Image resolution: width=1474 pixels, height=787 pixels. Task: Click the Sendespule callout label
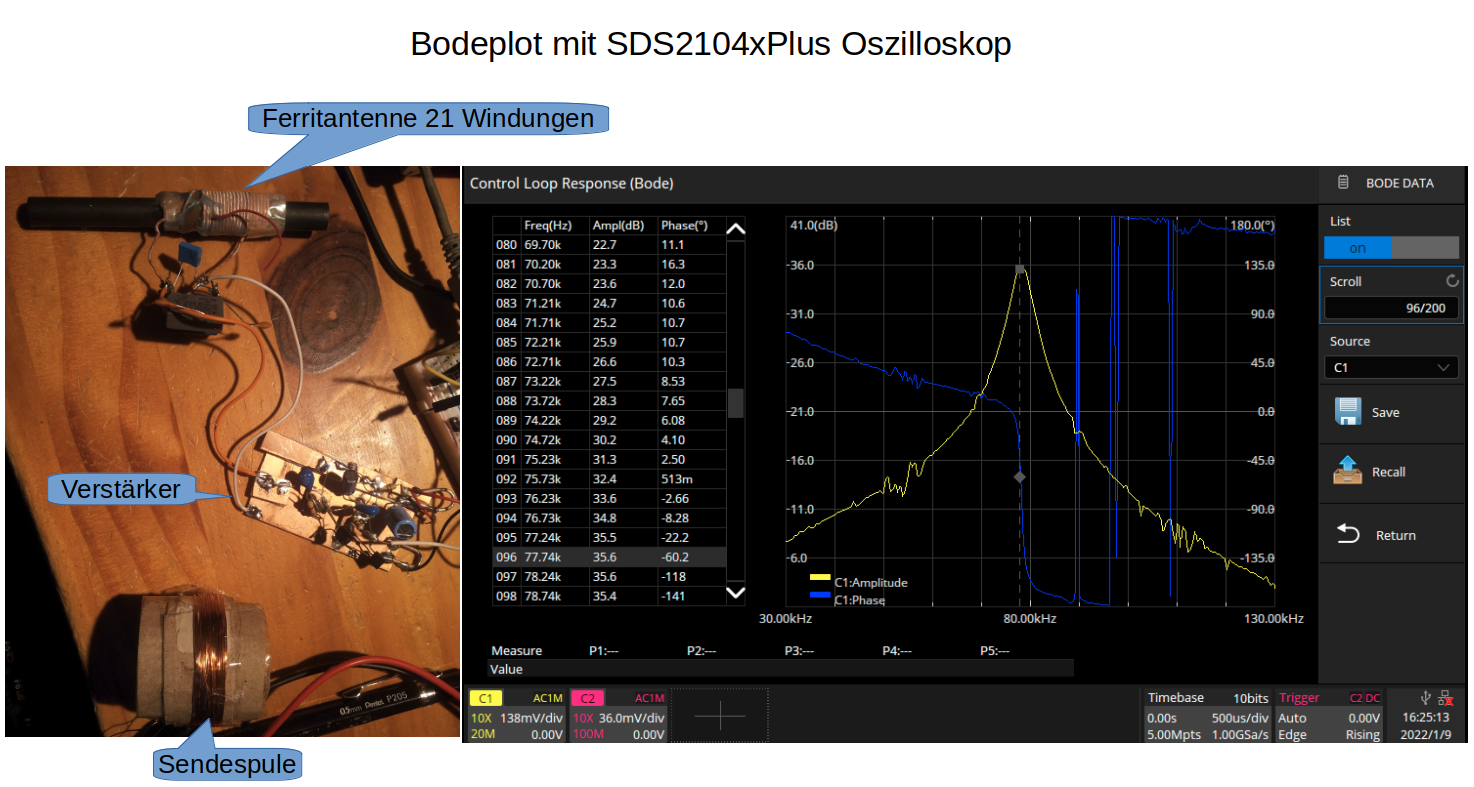point(228,765)
